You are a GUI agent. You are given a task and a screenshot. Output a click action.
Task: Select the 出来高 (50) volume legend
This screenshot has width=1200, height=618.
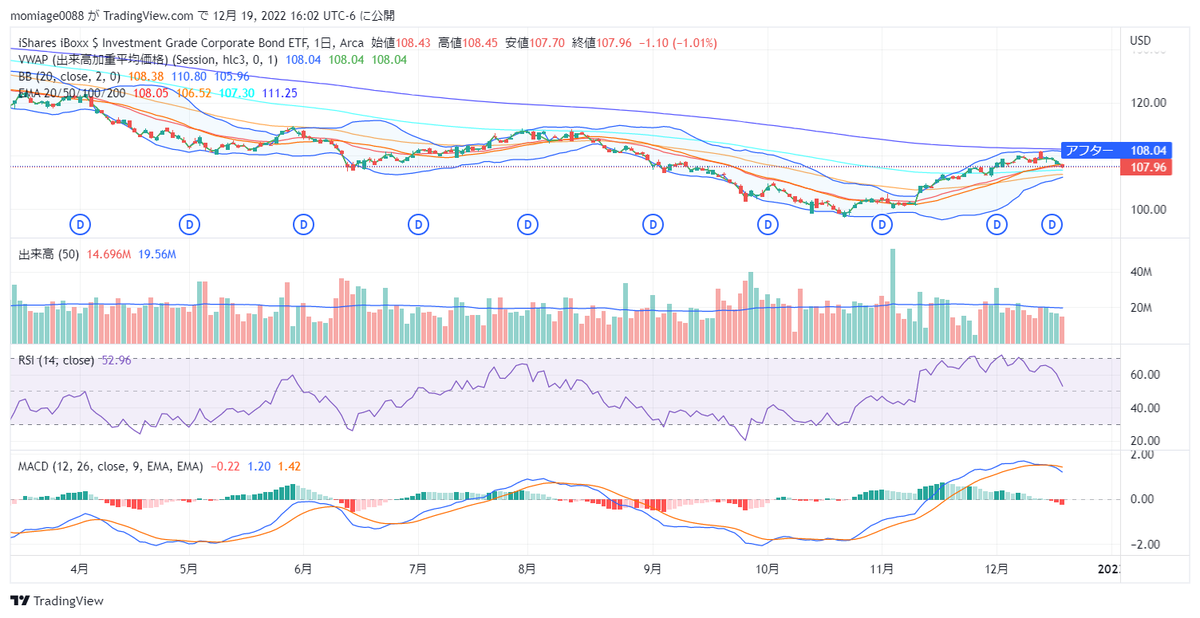click(47, 255)
